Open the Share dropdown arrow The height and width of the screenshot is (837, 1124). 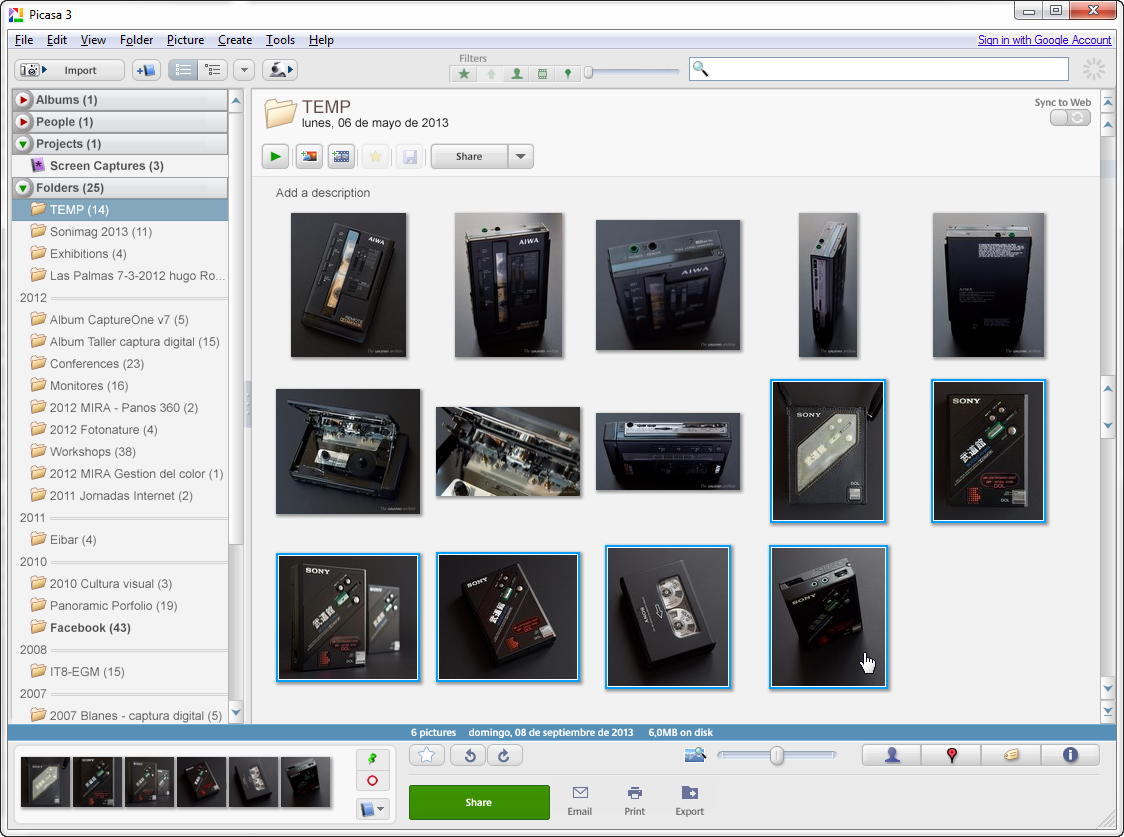click(x=521, y=156)
